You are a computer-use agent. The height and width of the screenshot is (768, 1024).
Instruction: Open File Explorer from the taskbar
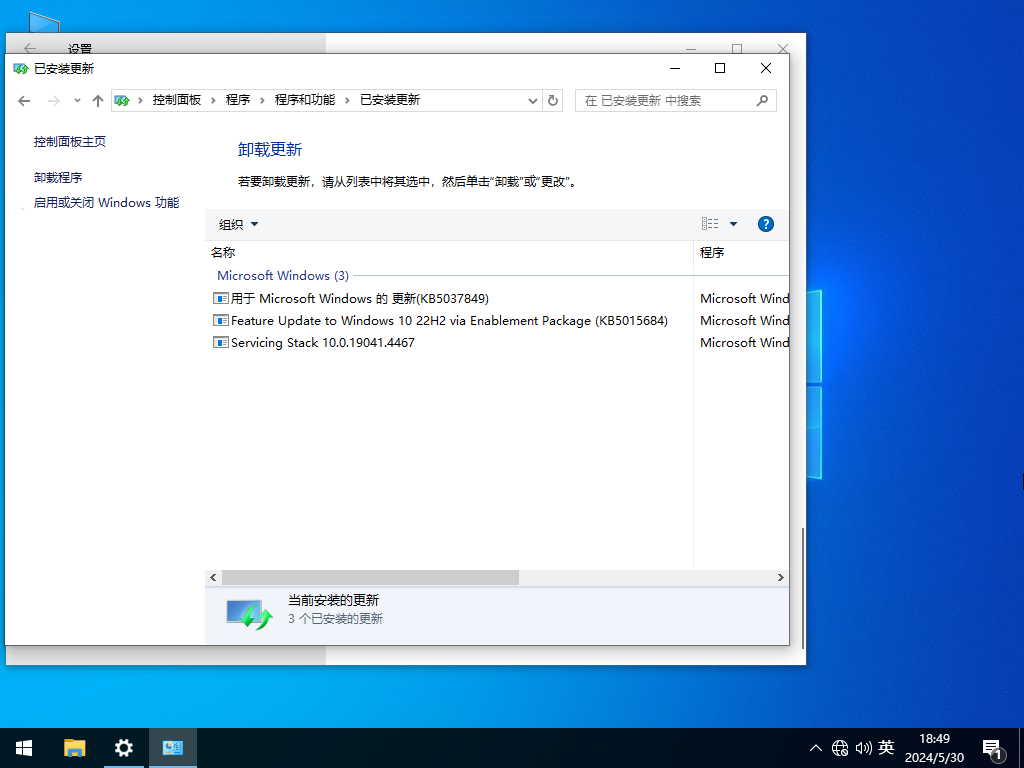(74, 747)
